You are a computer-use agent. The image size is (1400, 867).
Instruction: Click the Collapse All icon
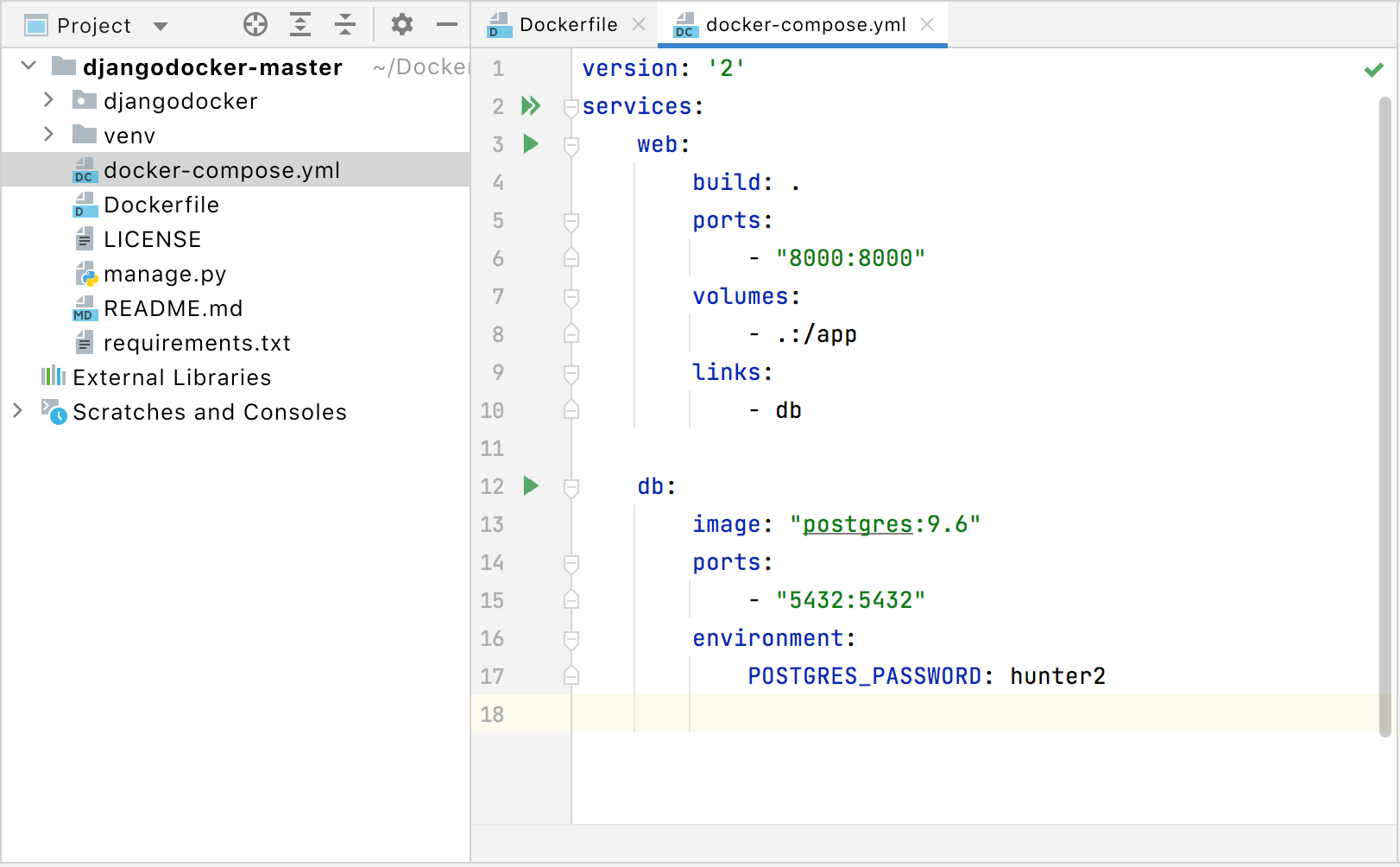[344, 24]
